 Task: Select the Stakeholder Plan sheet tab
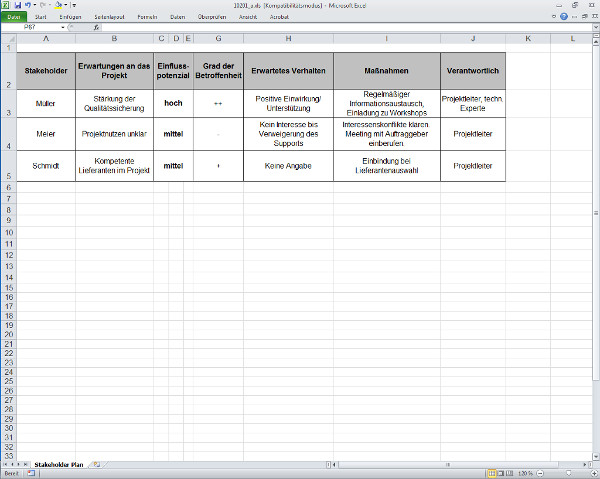pos(59,465)
